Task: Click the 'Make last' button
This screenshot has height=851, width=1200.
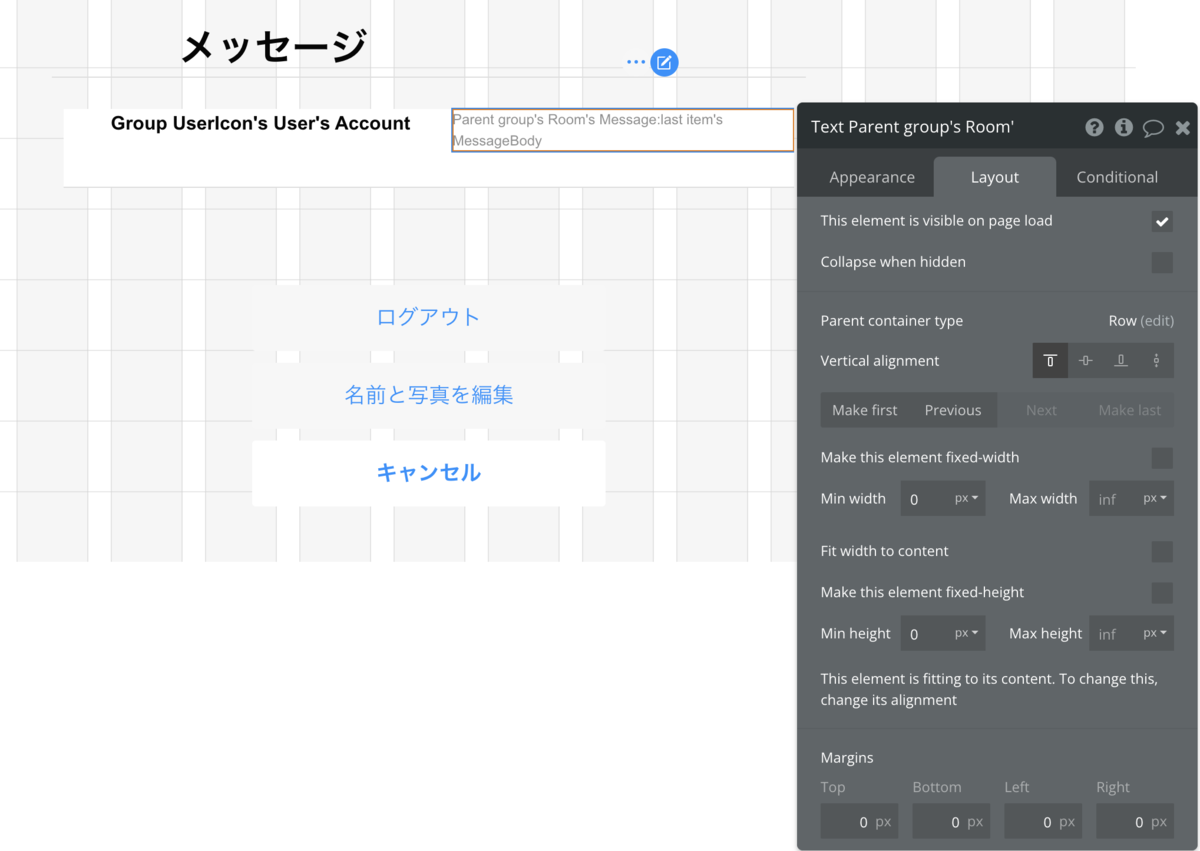Action: pos(1130,410)
